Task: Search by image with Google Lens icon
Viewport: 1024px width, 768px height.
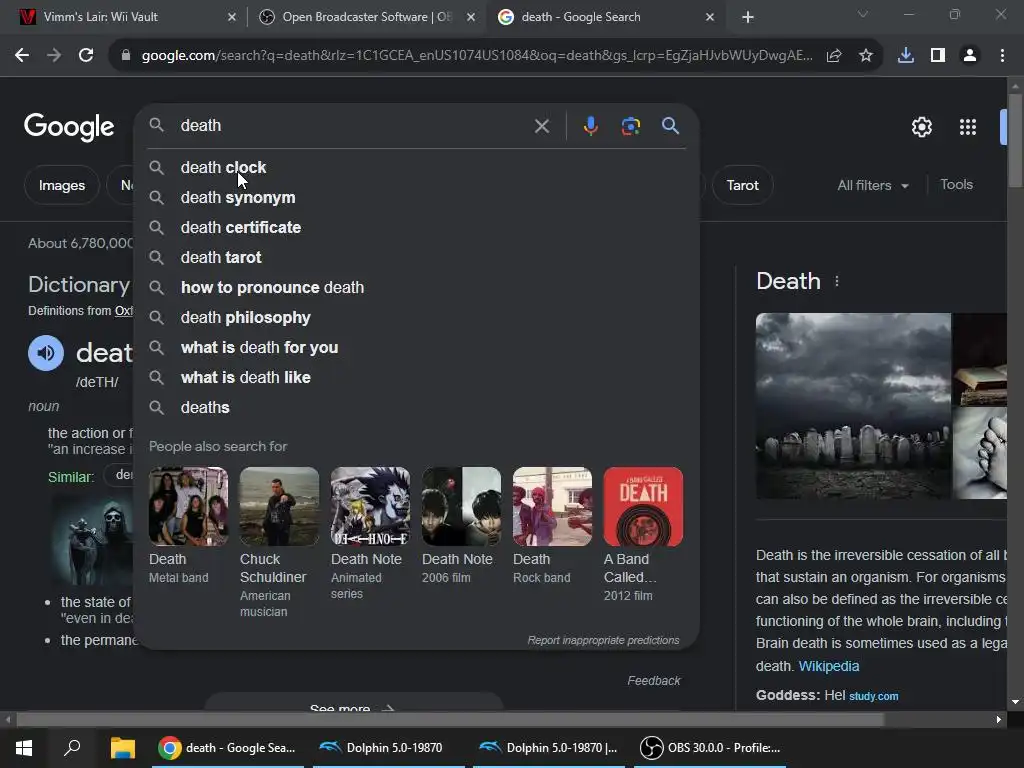Action: click(x=630, y=126)
